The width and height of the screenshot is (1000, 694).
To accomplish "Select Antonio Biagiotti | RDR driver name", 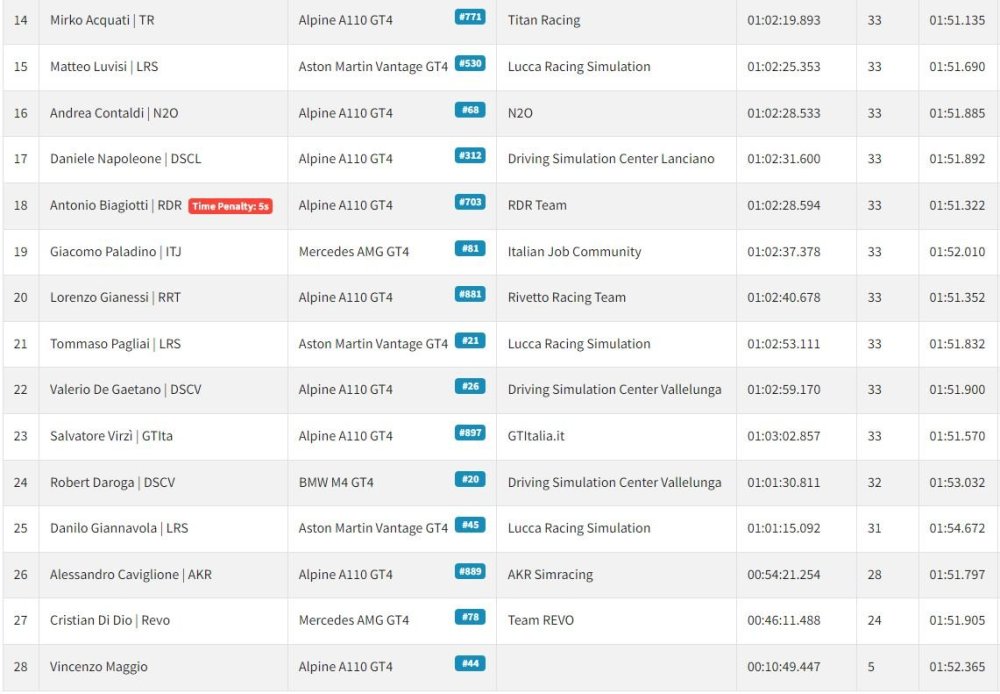I will coord(116,205).
